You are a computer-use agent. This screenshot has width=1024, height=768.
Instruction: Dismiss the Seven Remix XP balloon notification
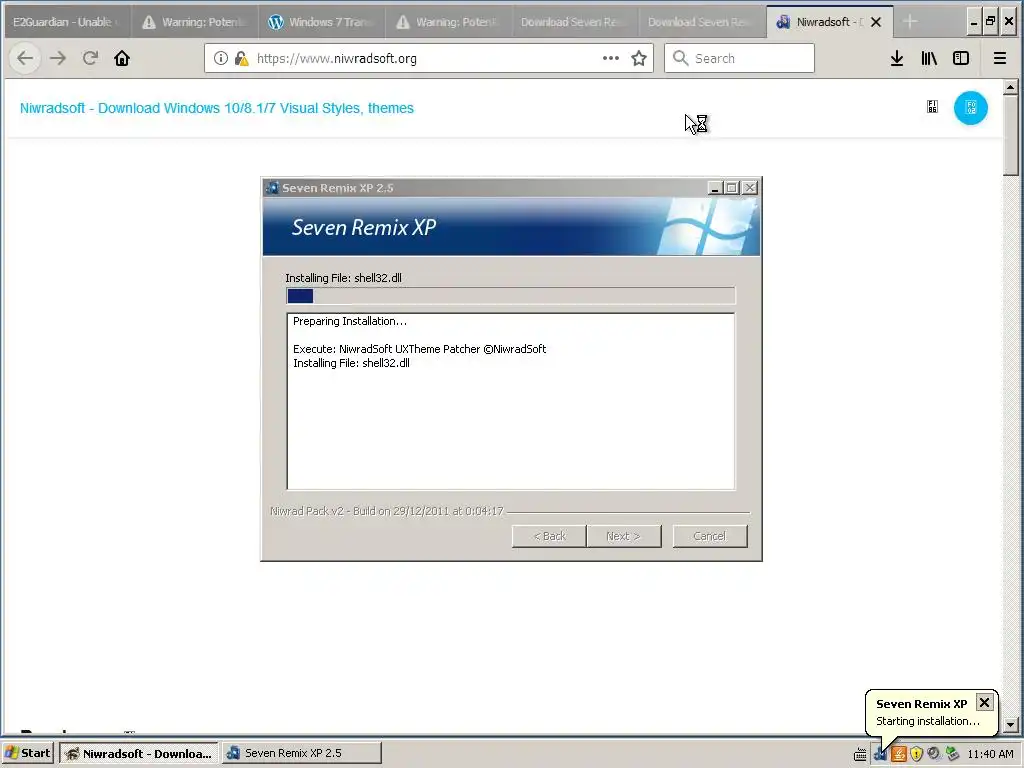click(x=984, y=703)
